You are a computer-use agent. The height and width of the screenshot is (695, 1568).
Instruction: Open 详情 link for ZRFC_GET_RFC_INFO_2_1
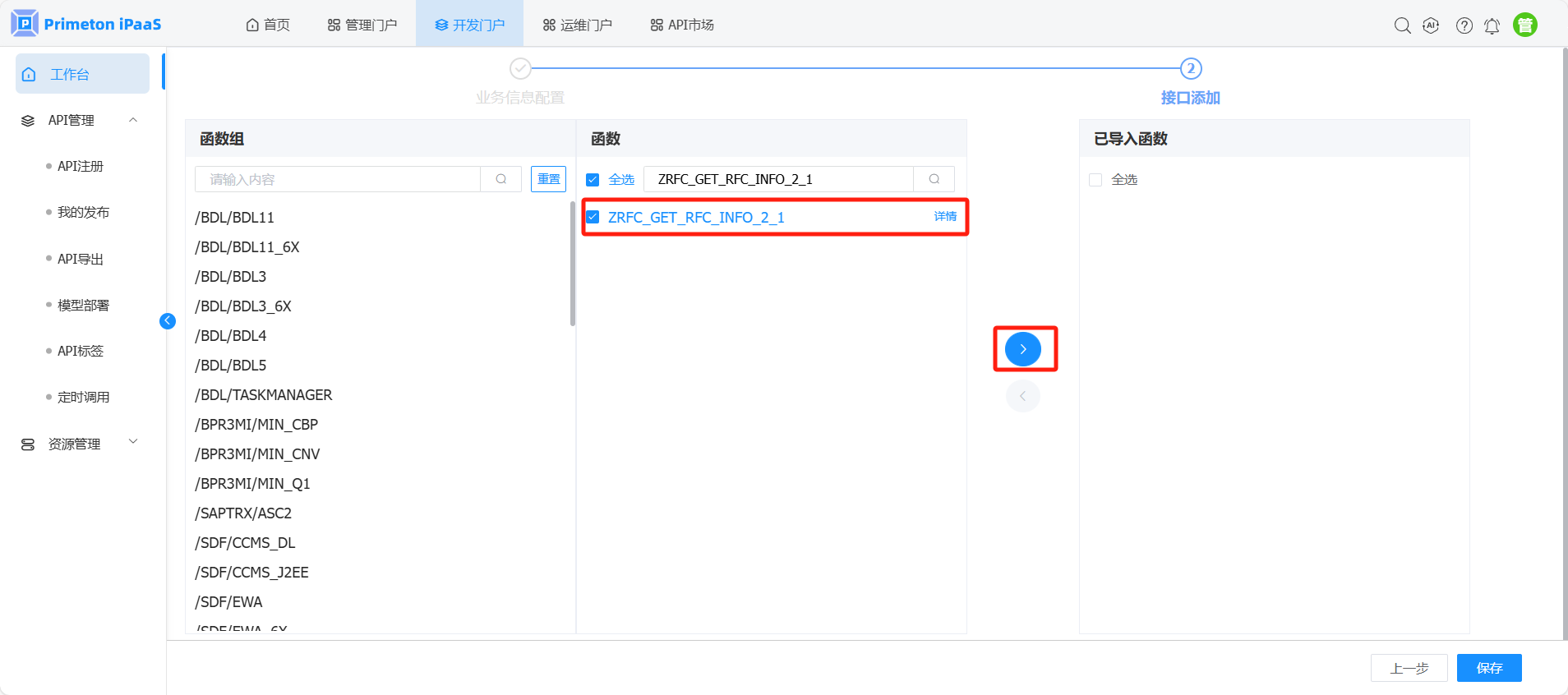click(x=945, y=217)
